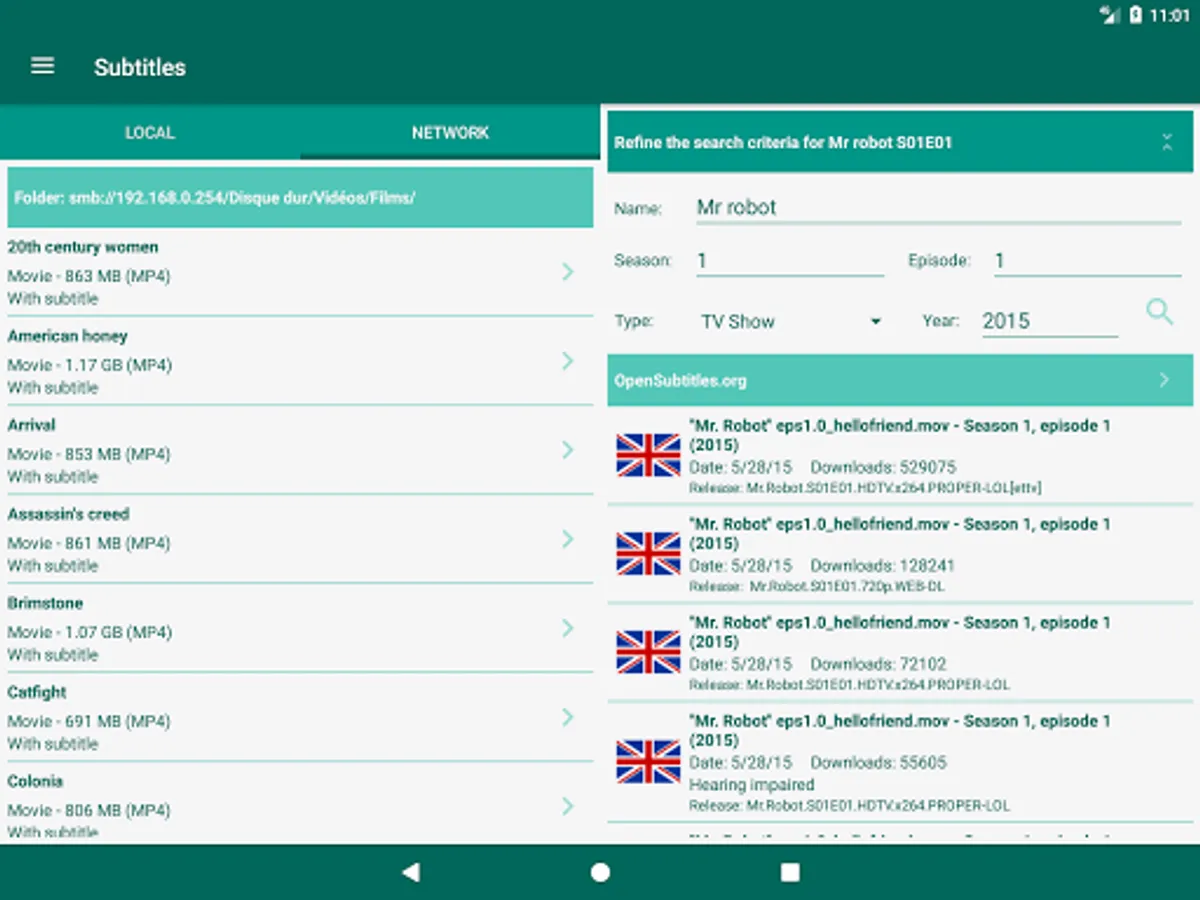The height and width of the screenshot is (900, 1200).
Task: Click Movie - 863 MB (MP4) details
Action: [x=89, y=276]
